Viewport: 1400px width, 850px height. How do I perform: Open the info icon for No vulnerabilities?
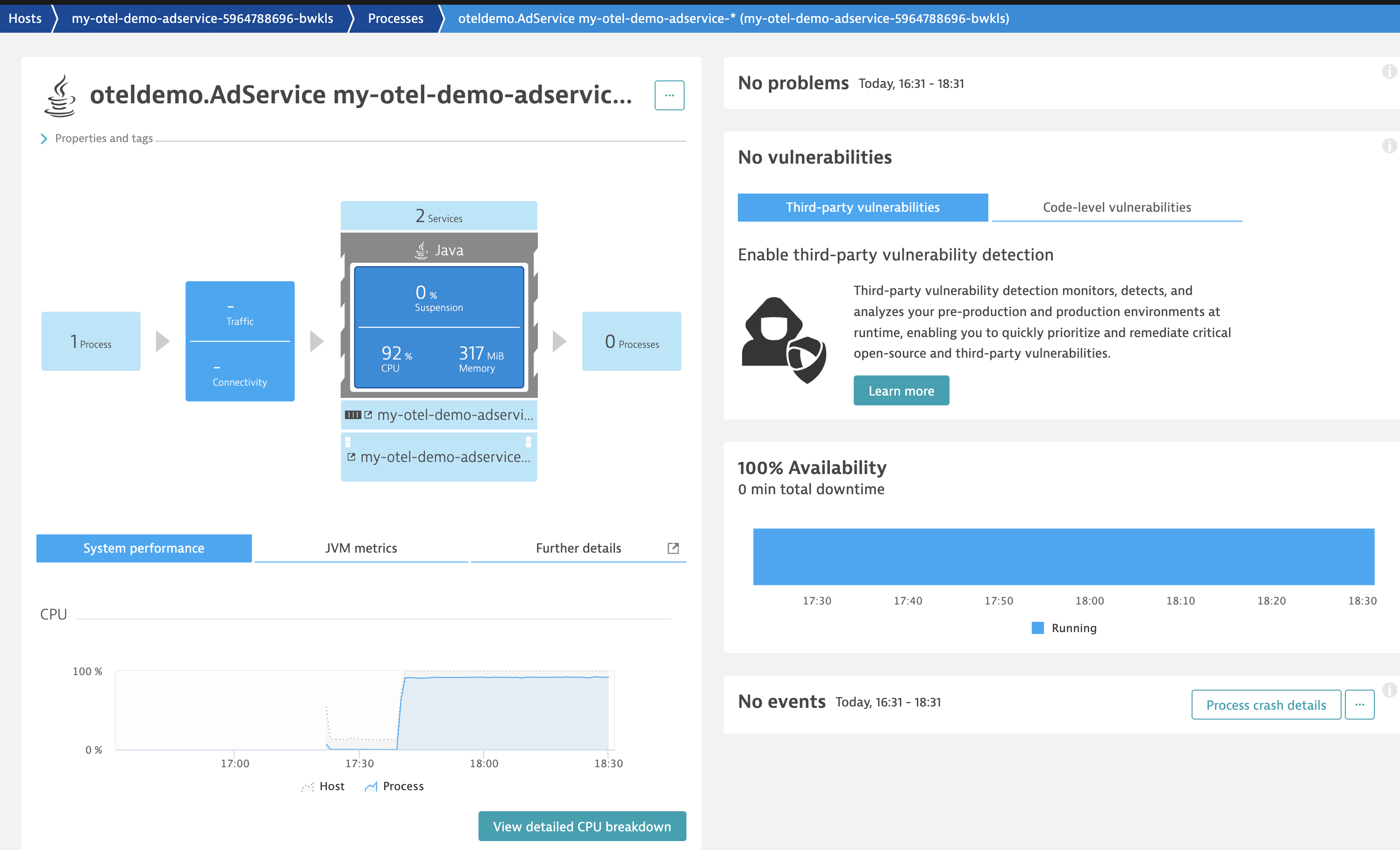1389,146
